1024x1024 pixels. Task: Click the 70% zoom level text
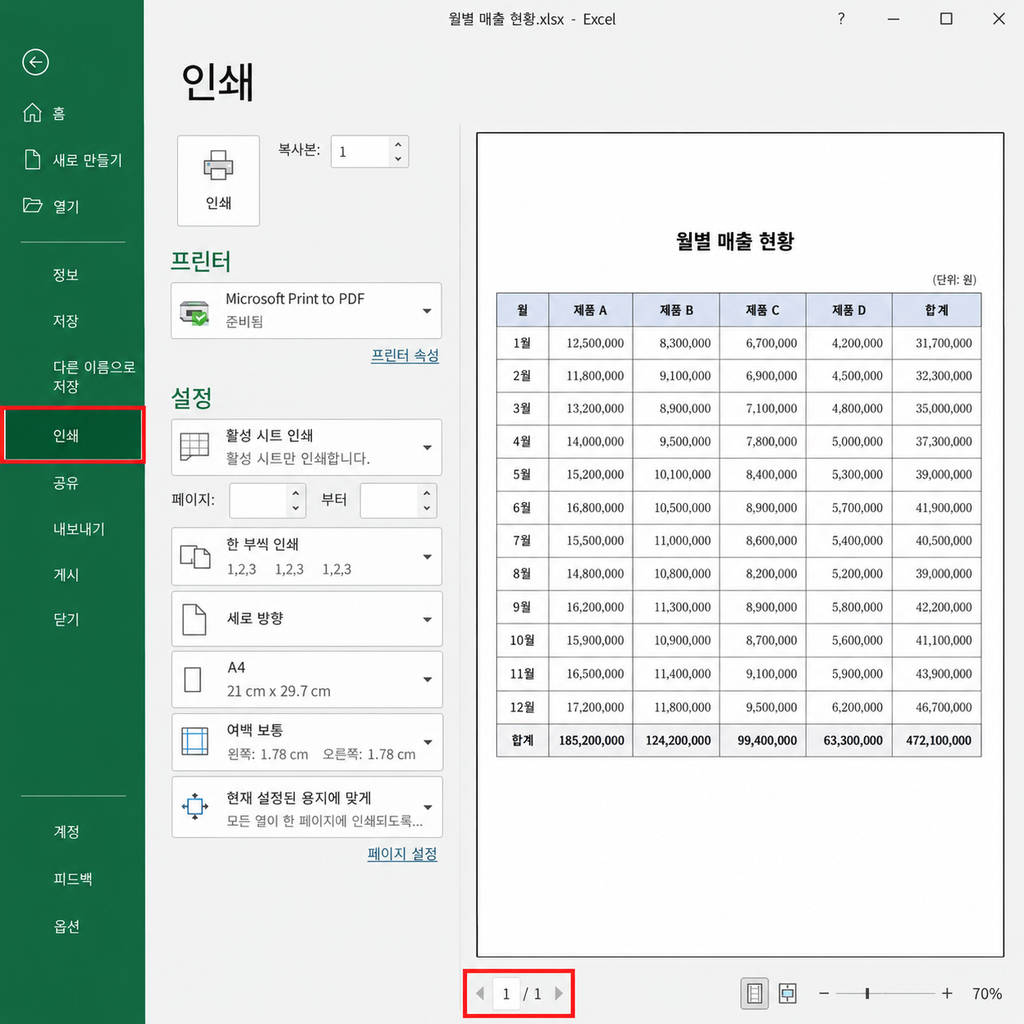[x=987, y=994]
